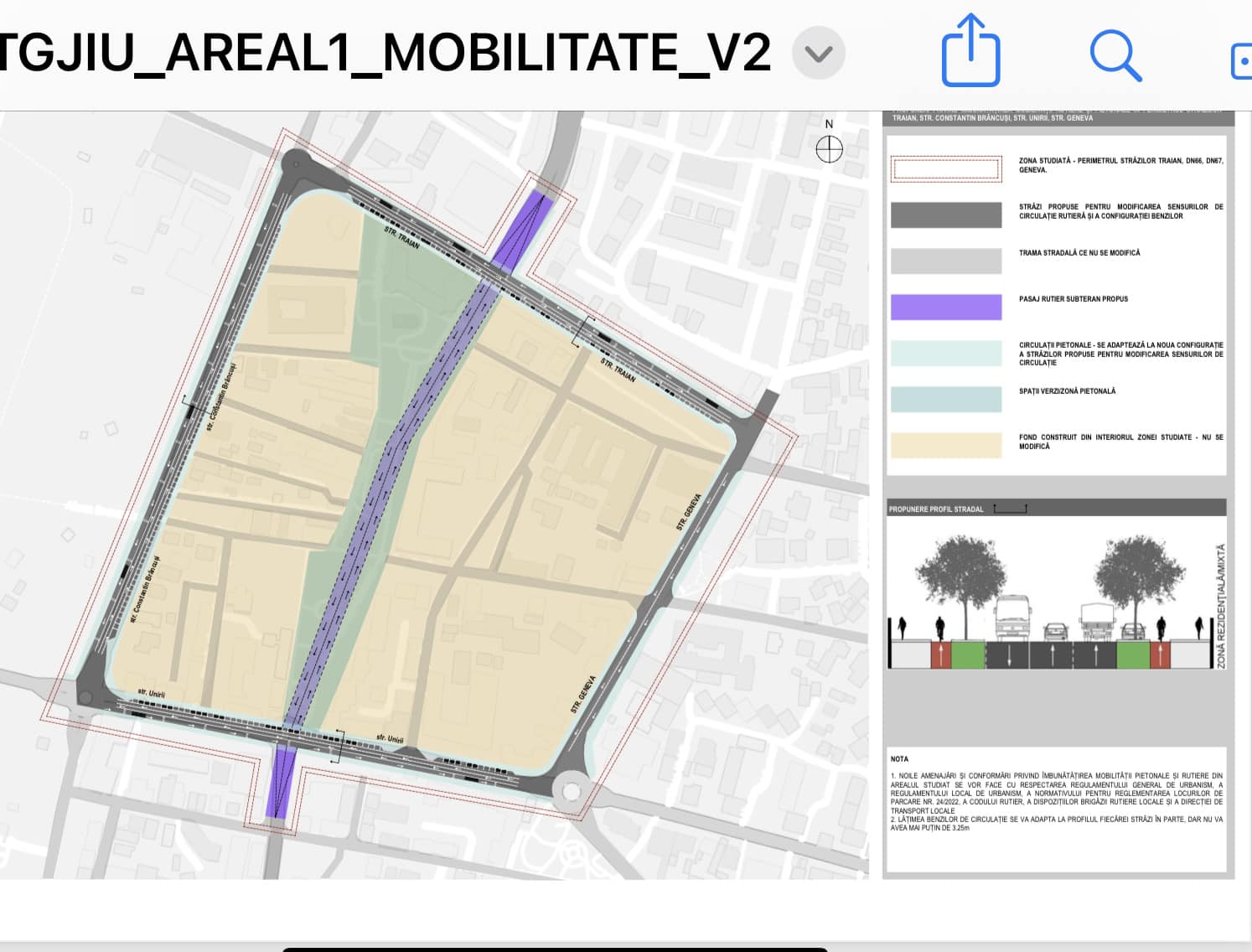Open the share sheet icon
This screenshot has width=1252, height=952.
(970, 51)
